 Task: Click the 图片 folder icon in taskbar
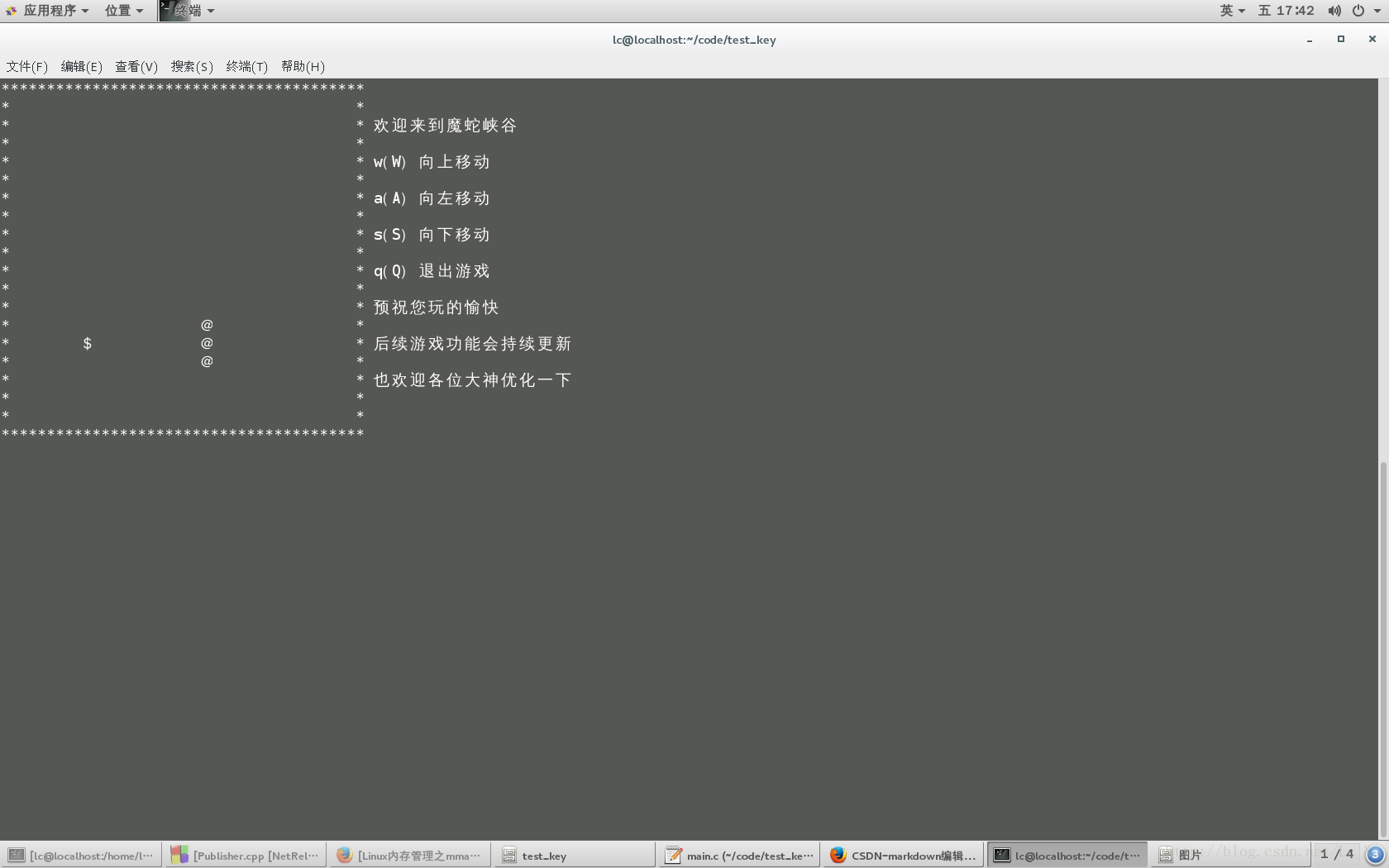point(1166,855)
